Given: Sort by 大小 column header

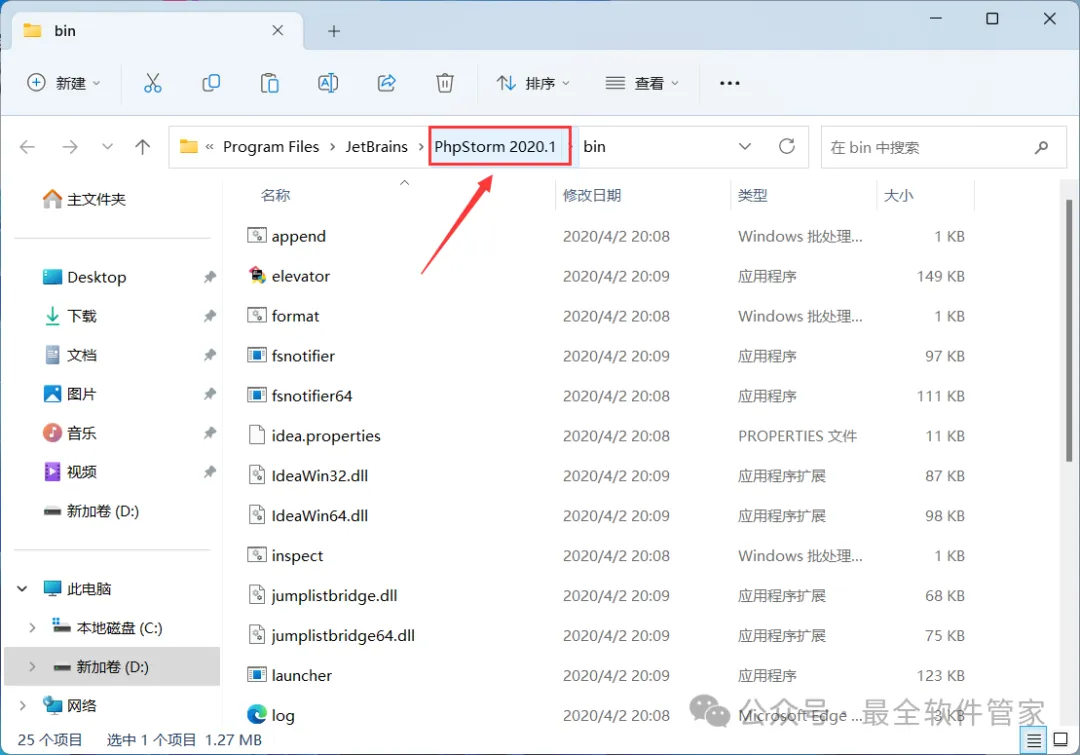Looking at the screenshot, I should [898, 196].
